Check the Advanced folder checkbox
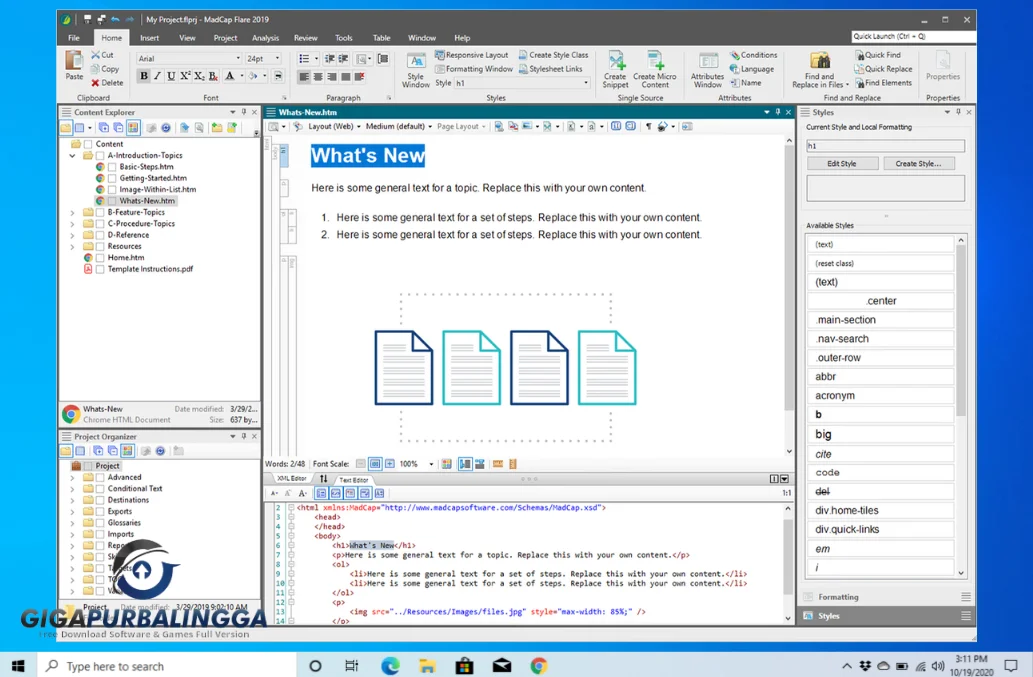 (x=100, y=477)
